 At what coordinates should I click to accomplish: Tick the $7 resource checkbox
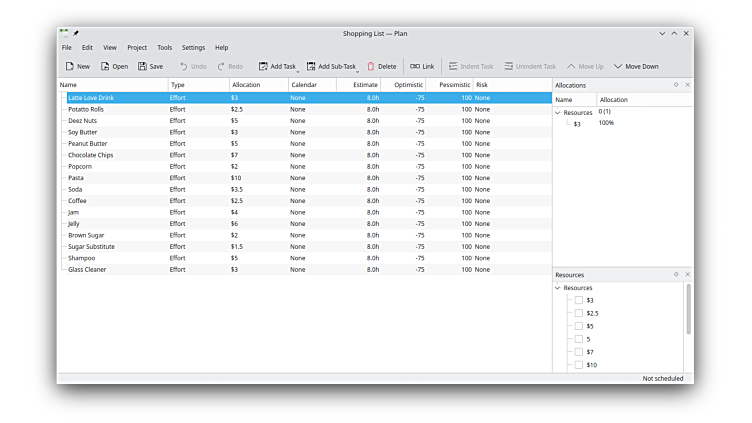coord(579,352)
